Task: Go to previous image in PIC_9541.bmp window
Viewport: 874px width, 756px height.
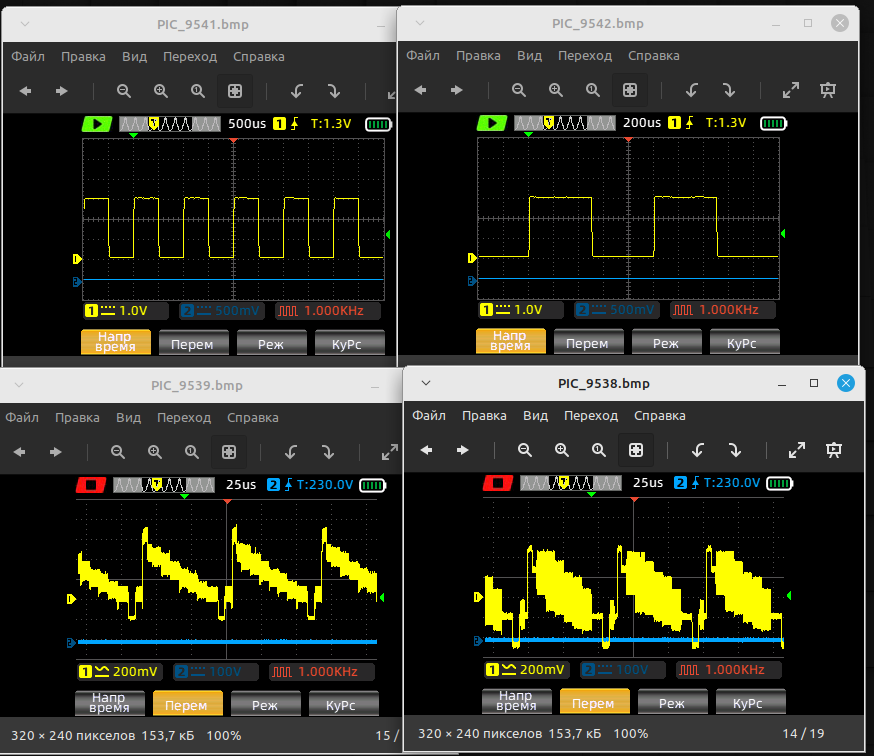Action: click(x=25, y=91)
